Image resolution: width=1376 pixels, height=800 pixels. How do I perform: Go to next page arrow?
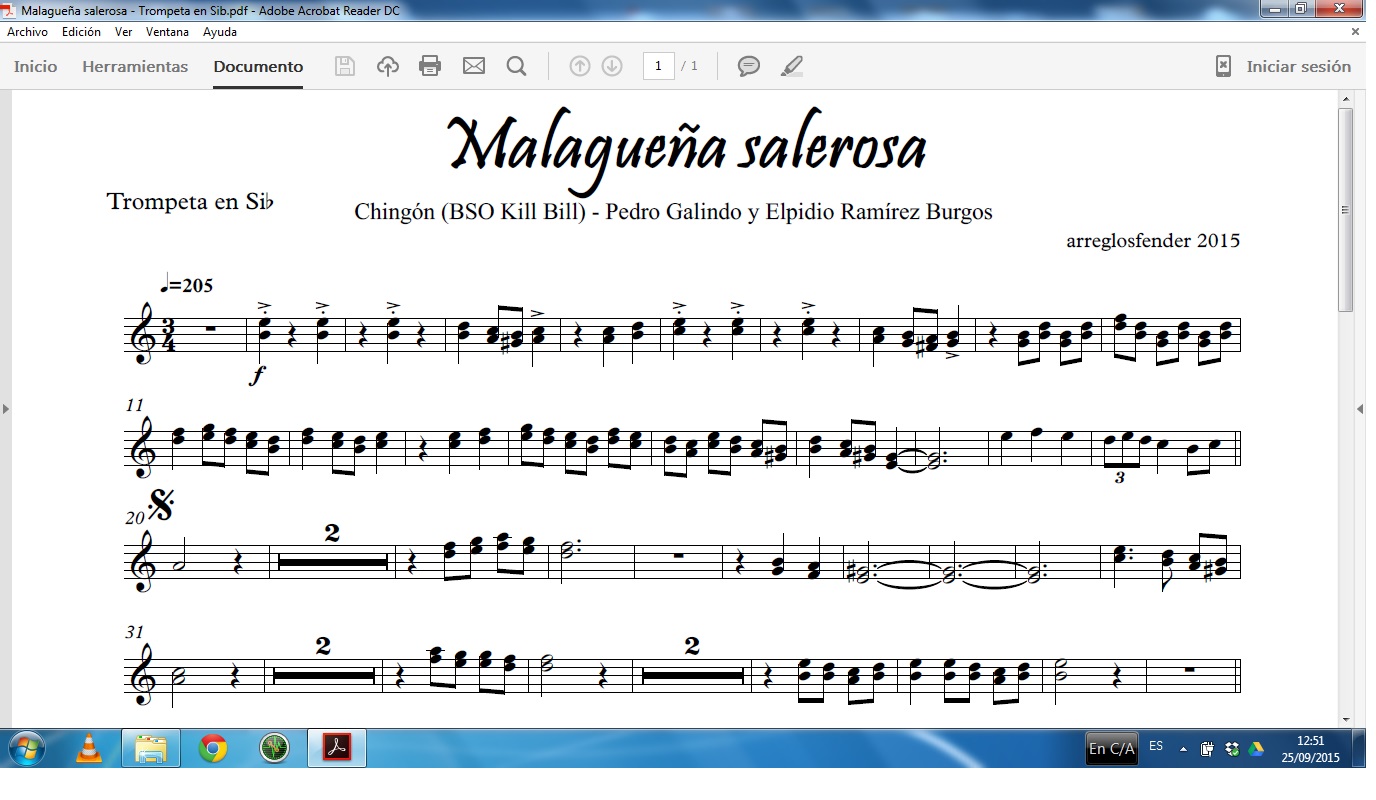(612, 66)
